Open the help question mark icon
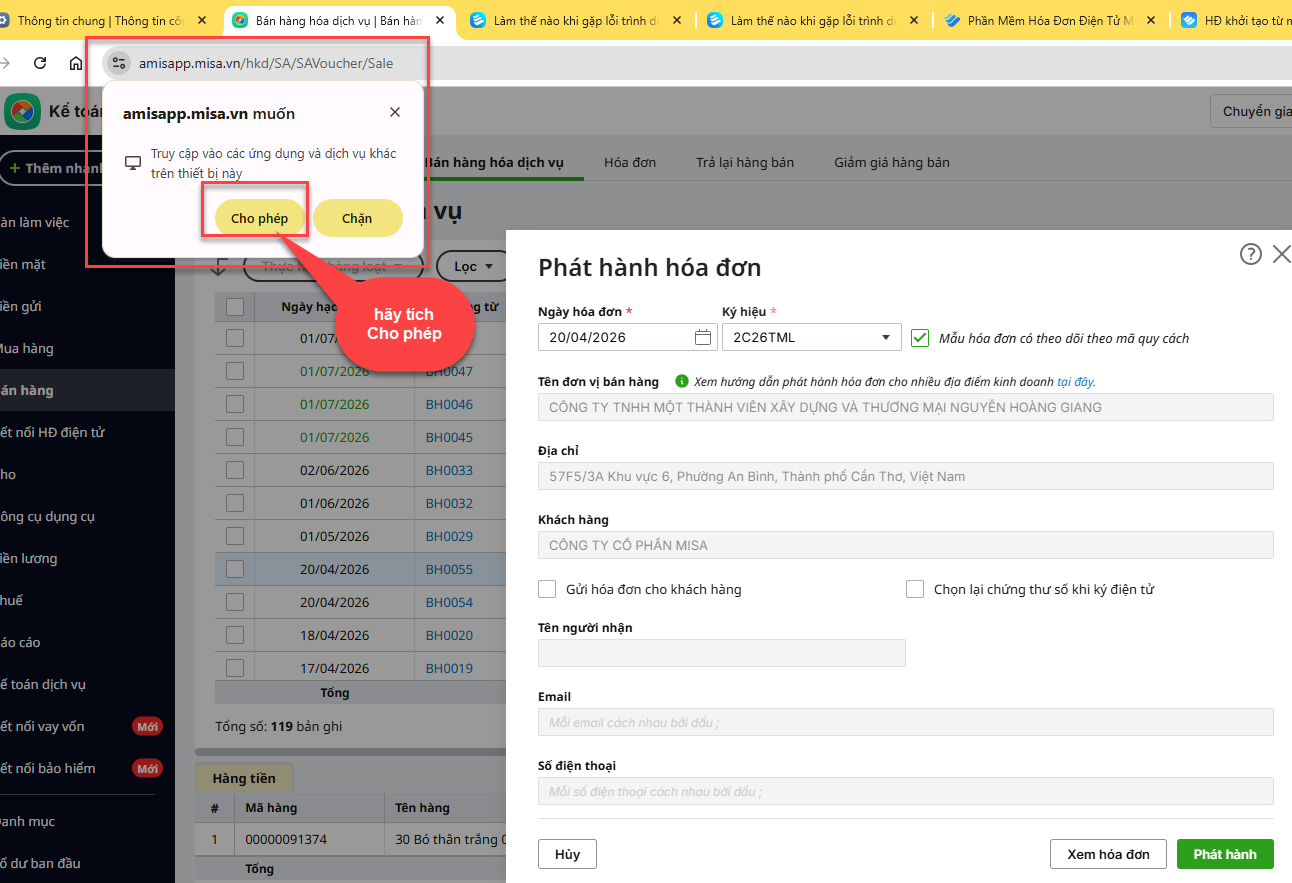This screenshot has width=1292, height=883. tap(1250, 254)
